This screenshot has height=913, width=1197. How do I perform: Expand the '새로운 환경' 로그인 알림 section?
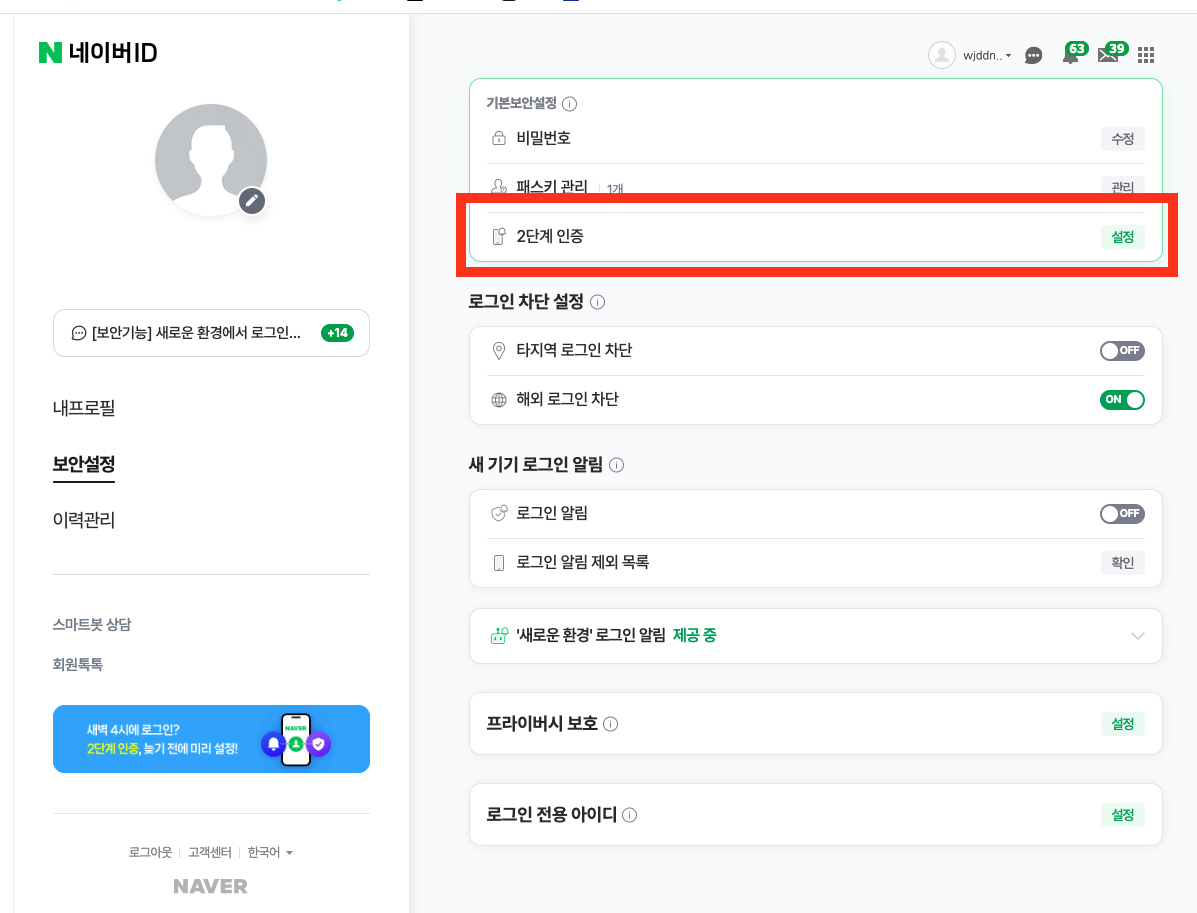coord(815,636)
